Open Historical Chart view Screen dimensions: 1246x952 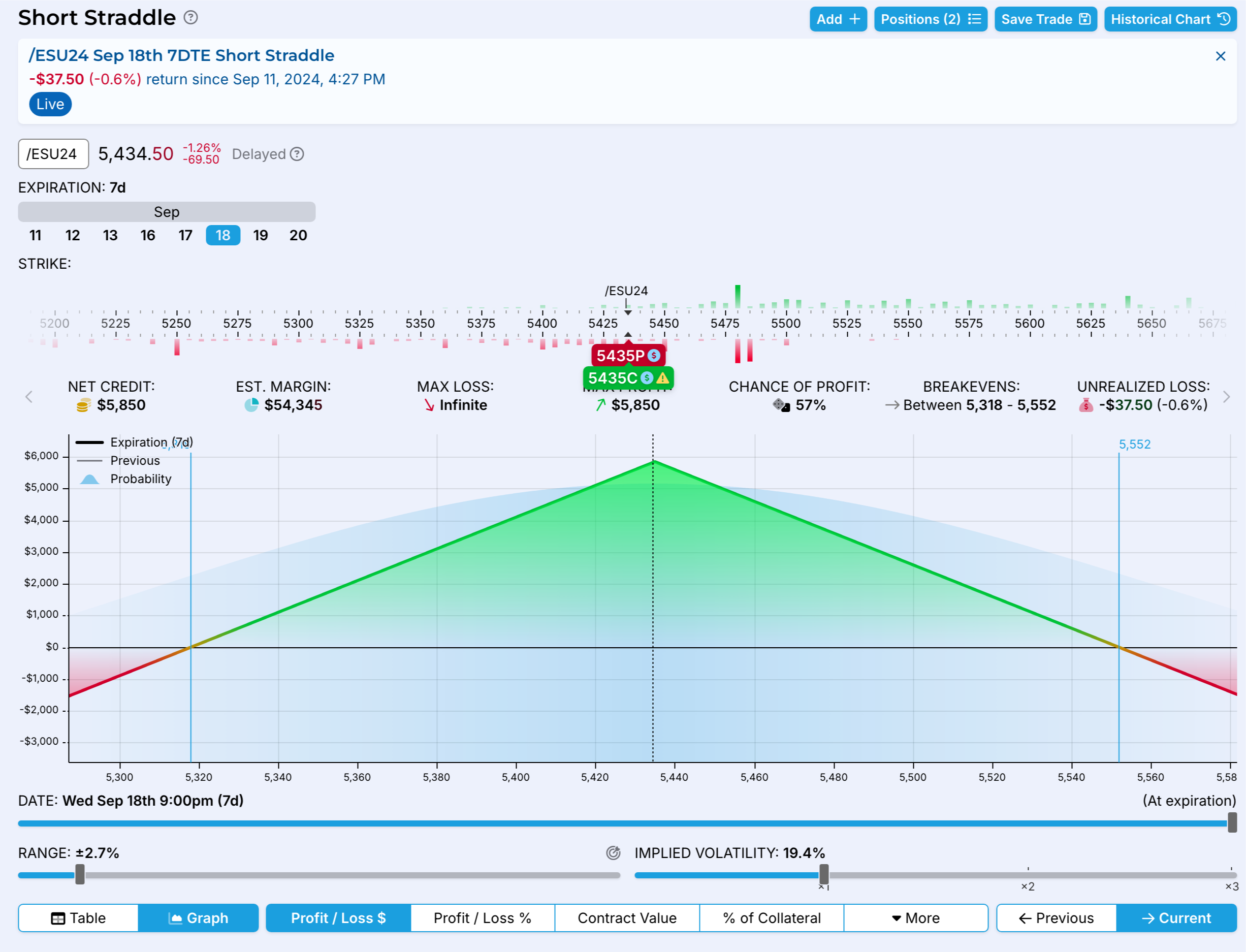point(1170,19)
